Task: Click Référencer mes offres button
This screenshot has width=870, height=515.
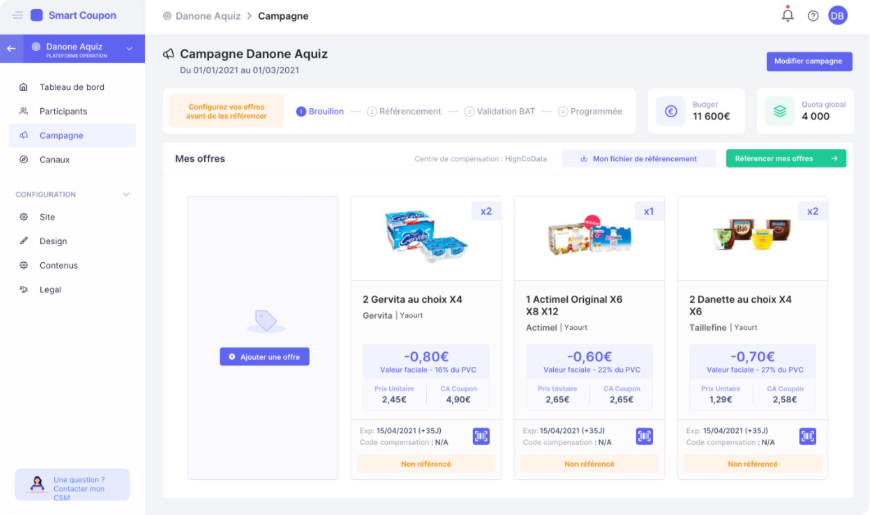Action: pyautogui.click(x=785, y=158)
